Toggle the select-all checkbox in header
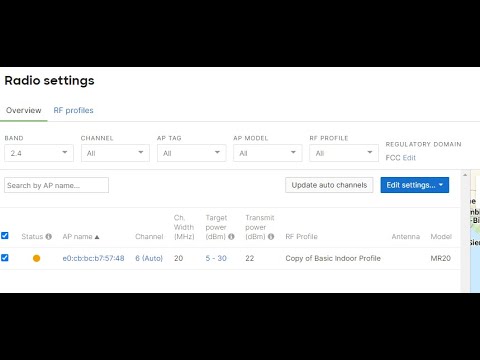 click(x=5, y=236)
